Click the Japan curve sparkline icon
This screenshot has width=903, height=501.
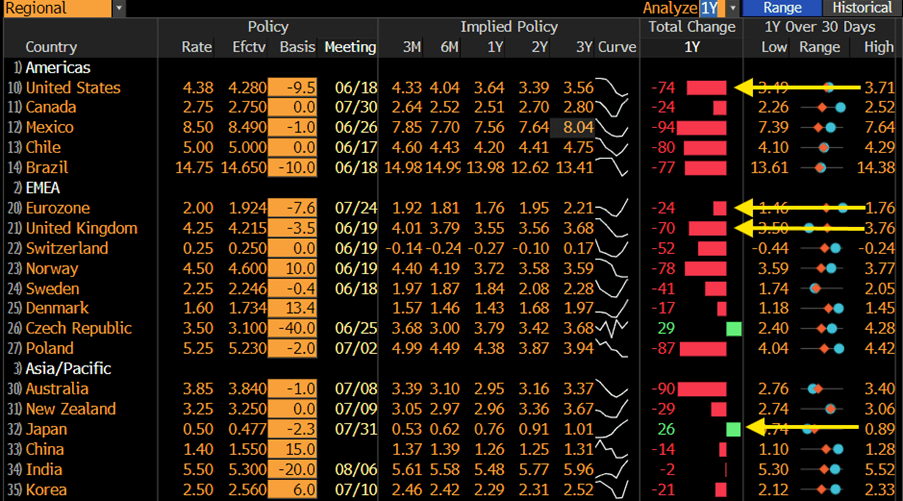[612, 429]
